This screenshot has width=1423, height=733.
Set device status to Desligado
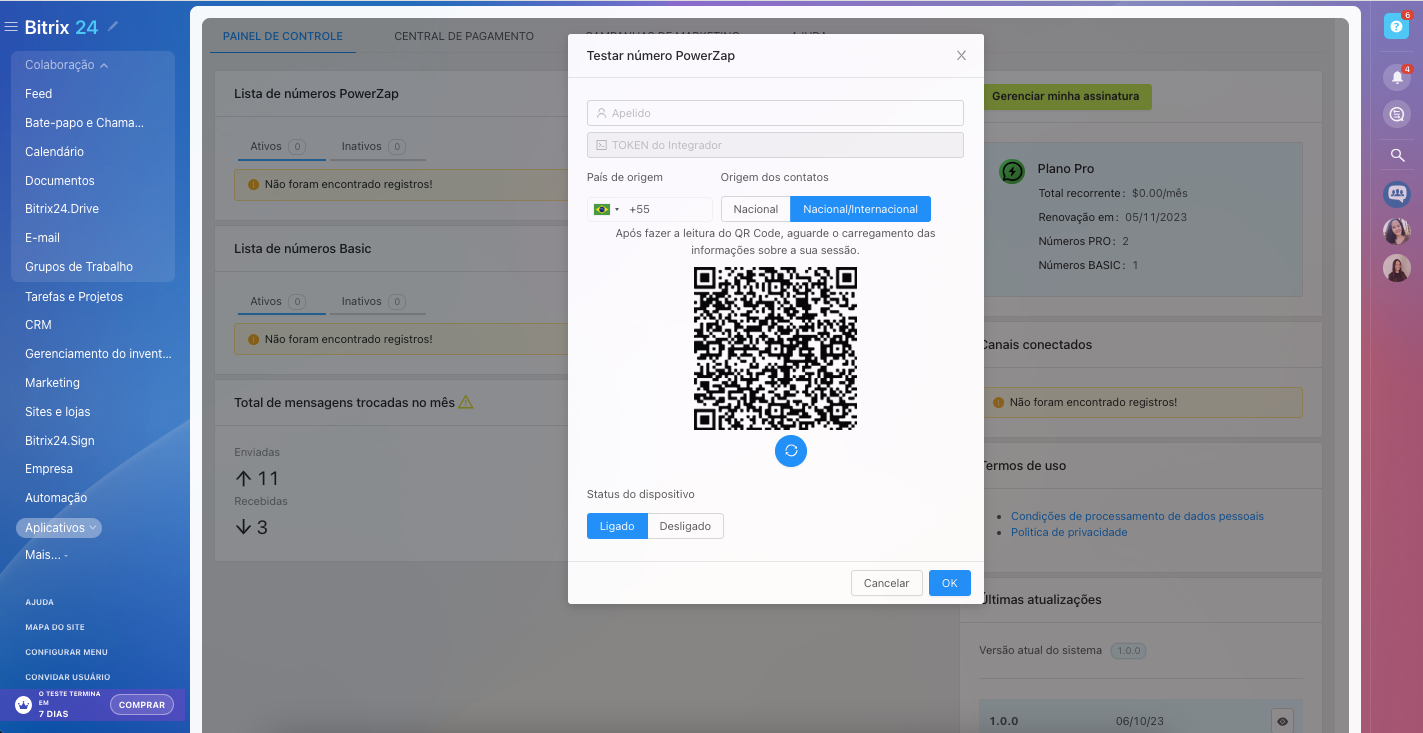(685, 526)
